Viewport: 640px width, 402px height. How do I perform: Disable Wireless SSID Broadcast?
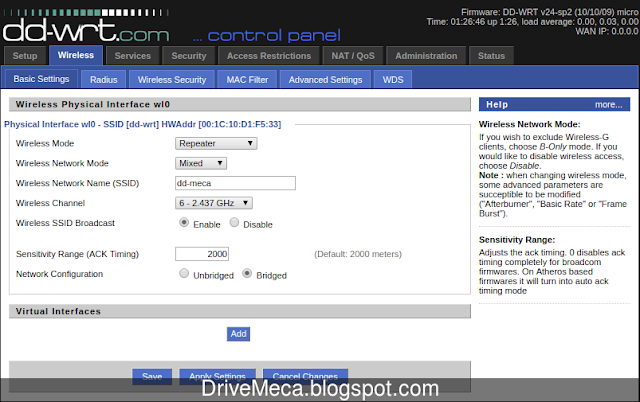[x=234, y=222]
